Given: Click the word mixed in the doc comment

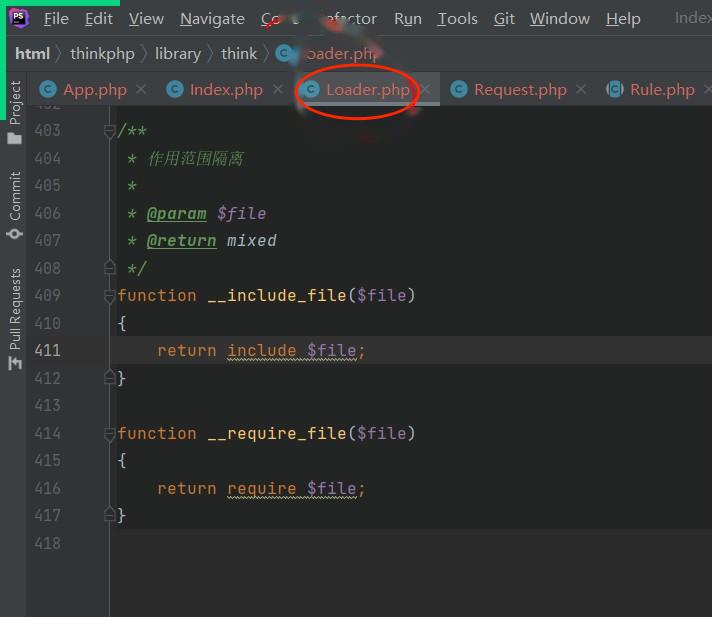Looking at the screenshot, I should click(x=252, y=241).
